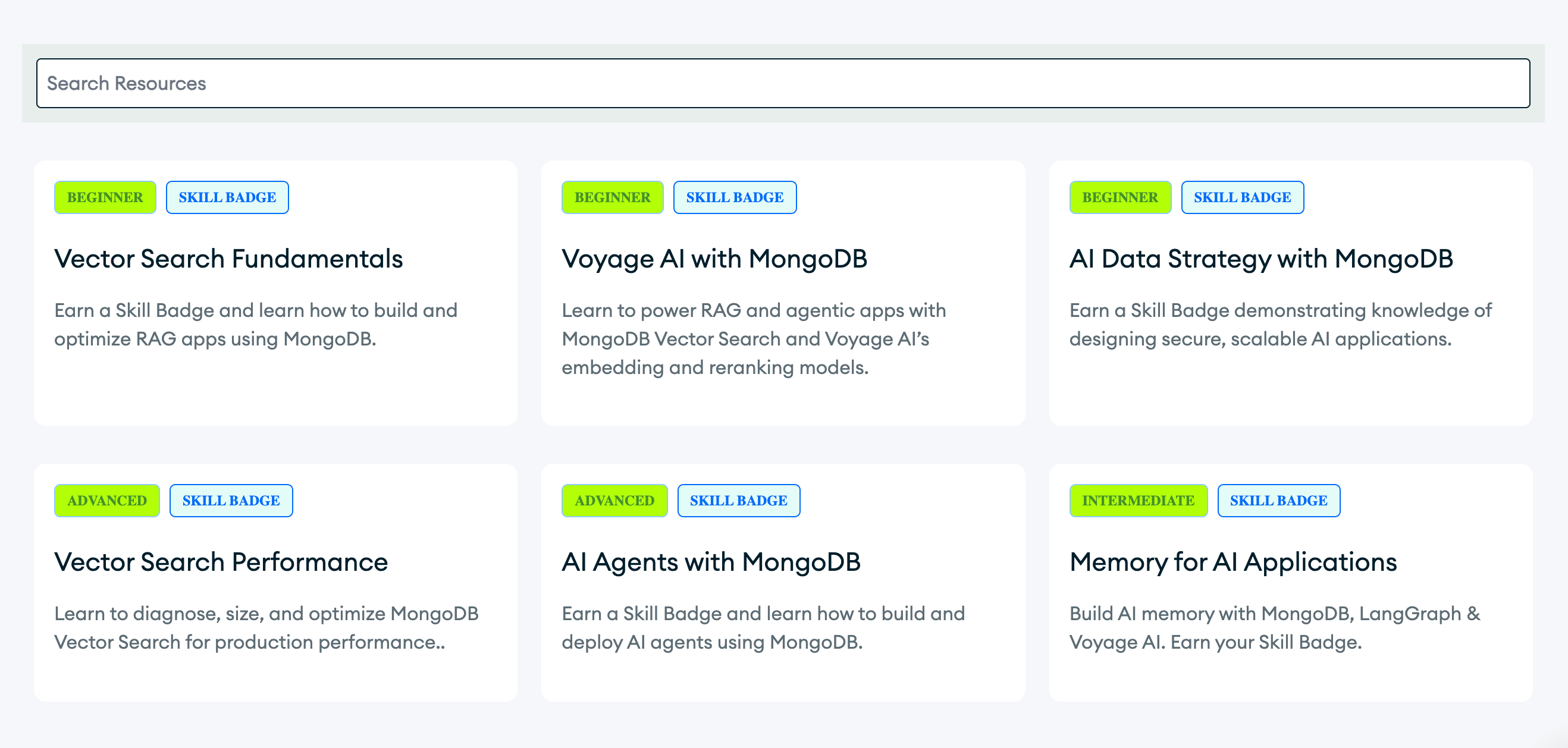The image size is (1568, 748).
Task: Click BEGINNER tag on Voyage AI card
Action: [x=612, y=197]
